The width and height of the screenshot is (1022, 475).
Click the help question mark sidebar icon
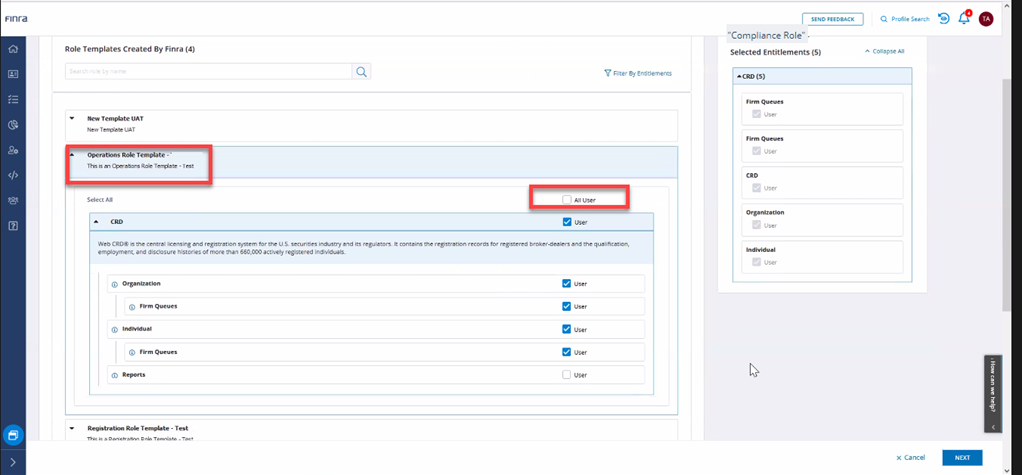pos(13,225)
